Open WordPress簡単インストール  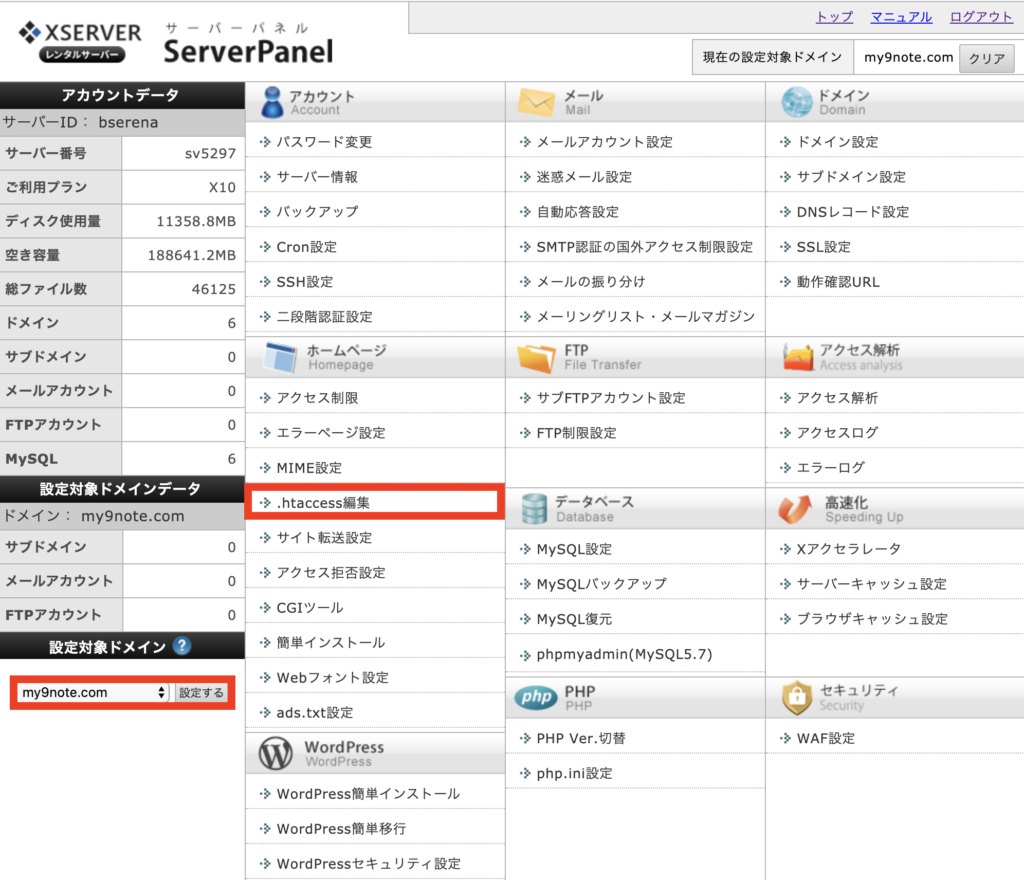[368, 794]
